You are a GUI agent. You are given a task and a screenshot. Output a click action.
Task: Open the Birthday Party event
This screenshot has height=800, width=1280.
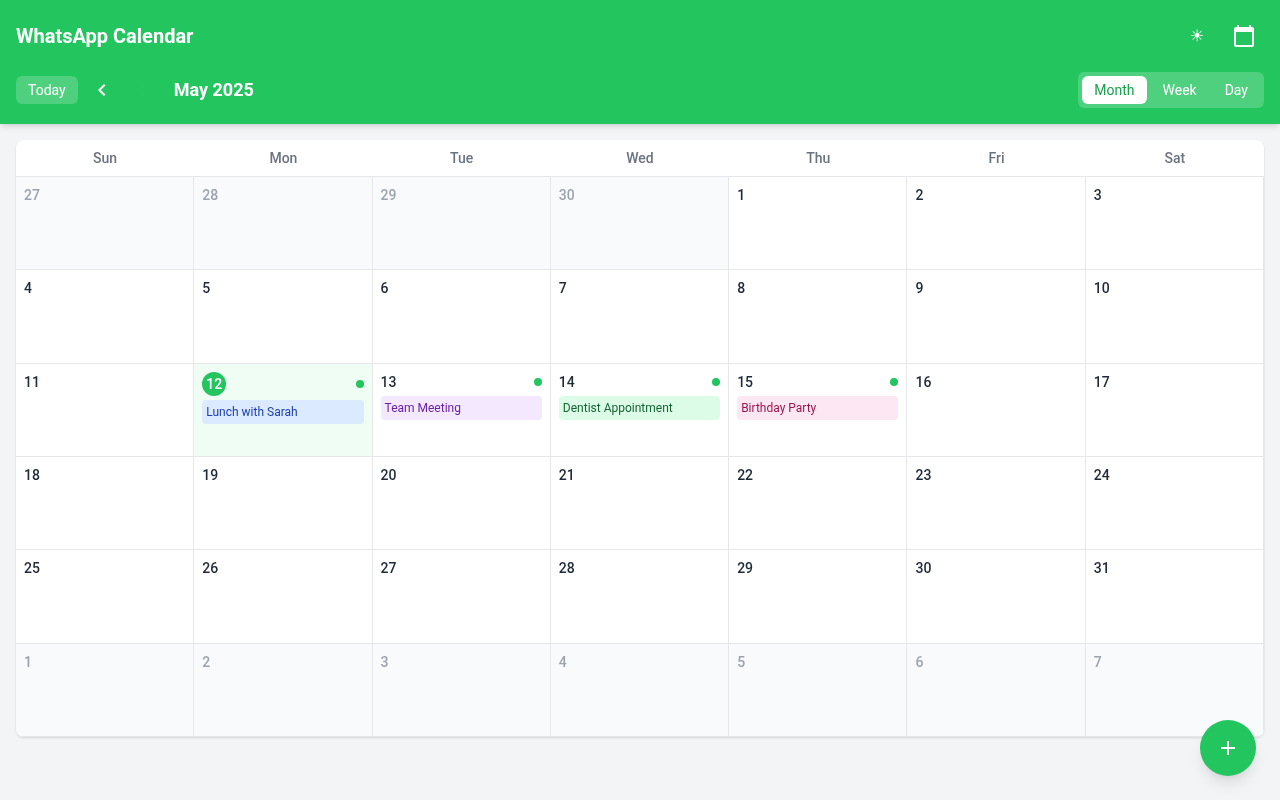click(817, 407)
